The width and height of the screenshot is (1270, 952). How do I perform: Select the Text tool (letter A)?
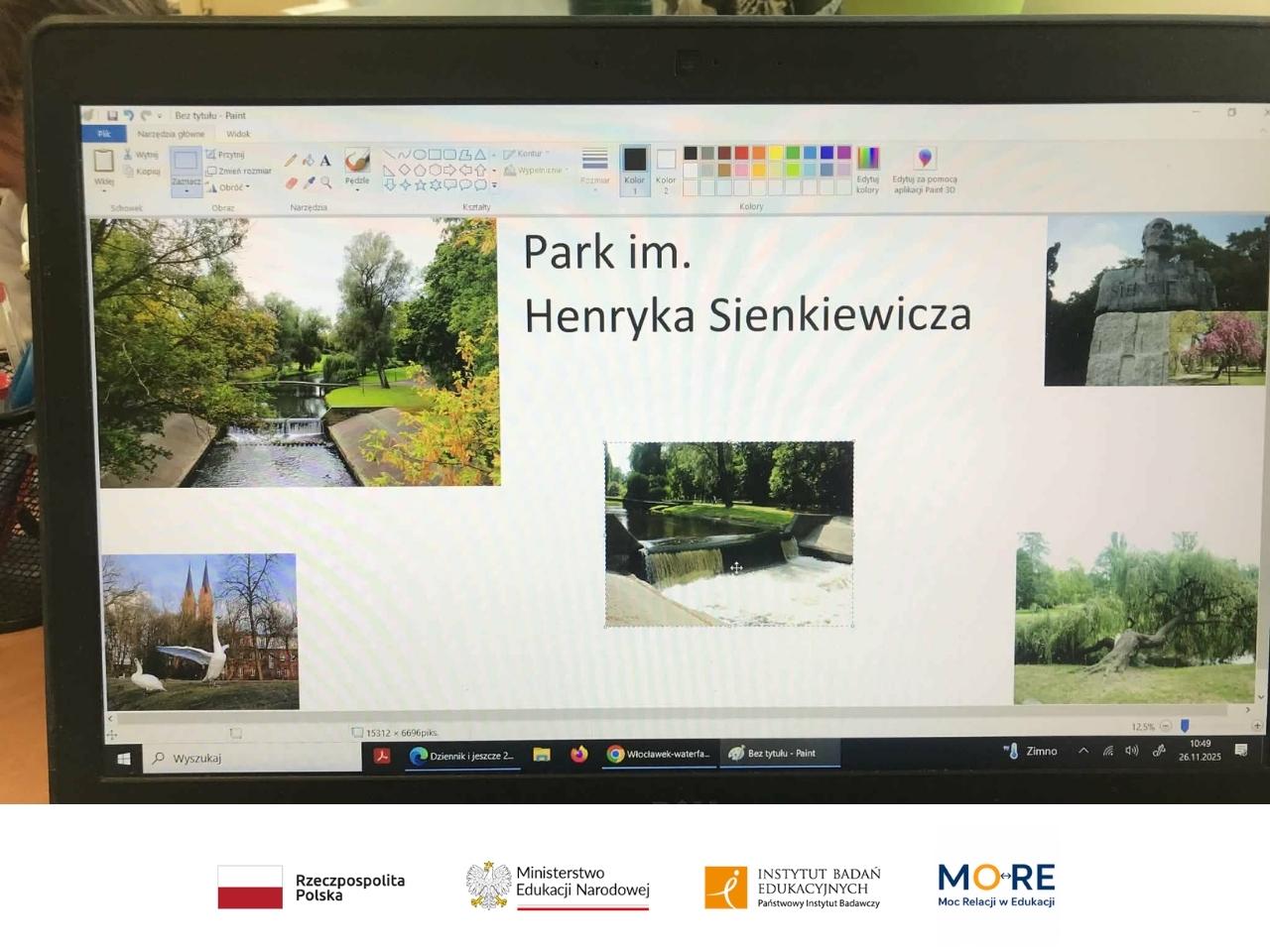pyautogui.click(x=325, y=161)
